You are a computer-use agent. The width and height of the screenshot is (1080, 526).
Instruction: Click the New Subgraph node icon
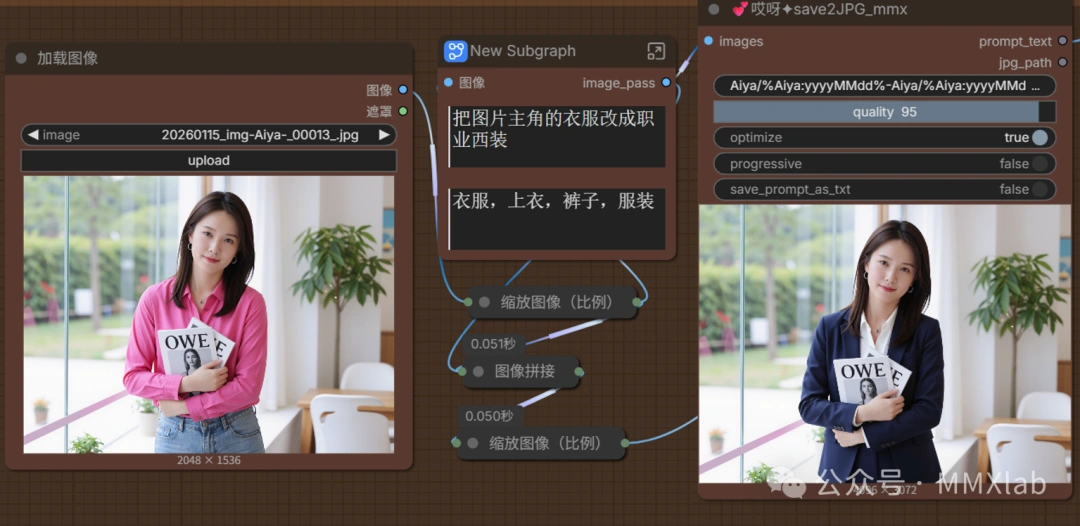pos(455,51)
